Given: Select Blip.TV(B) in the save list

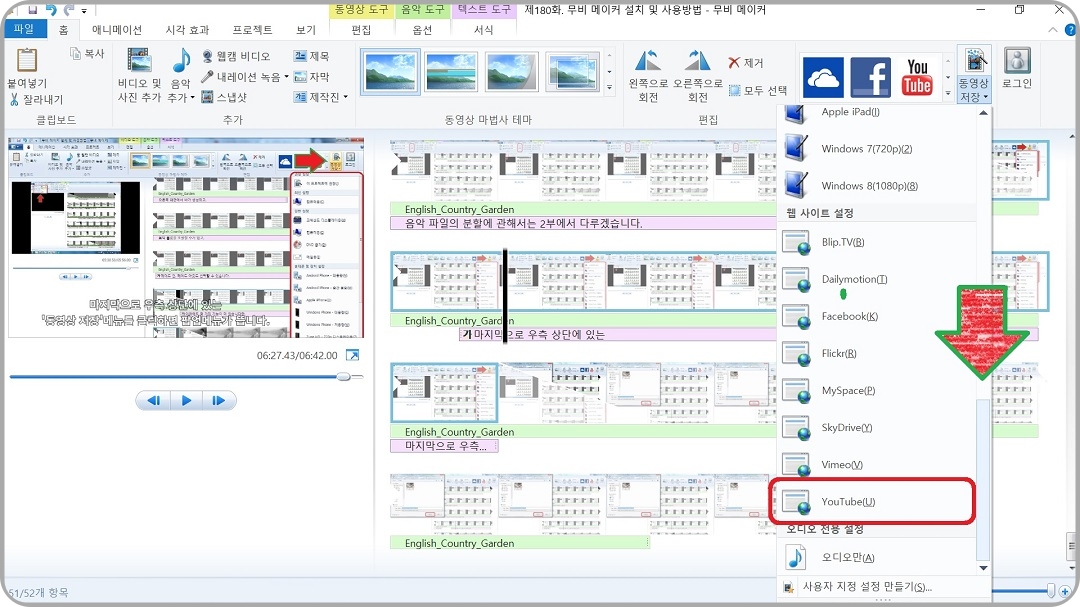Looking at the screenshot, I should coord(876,242).
